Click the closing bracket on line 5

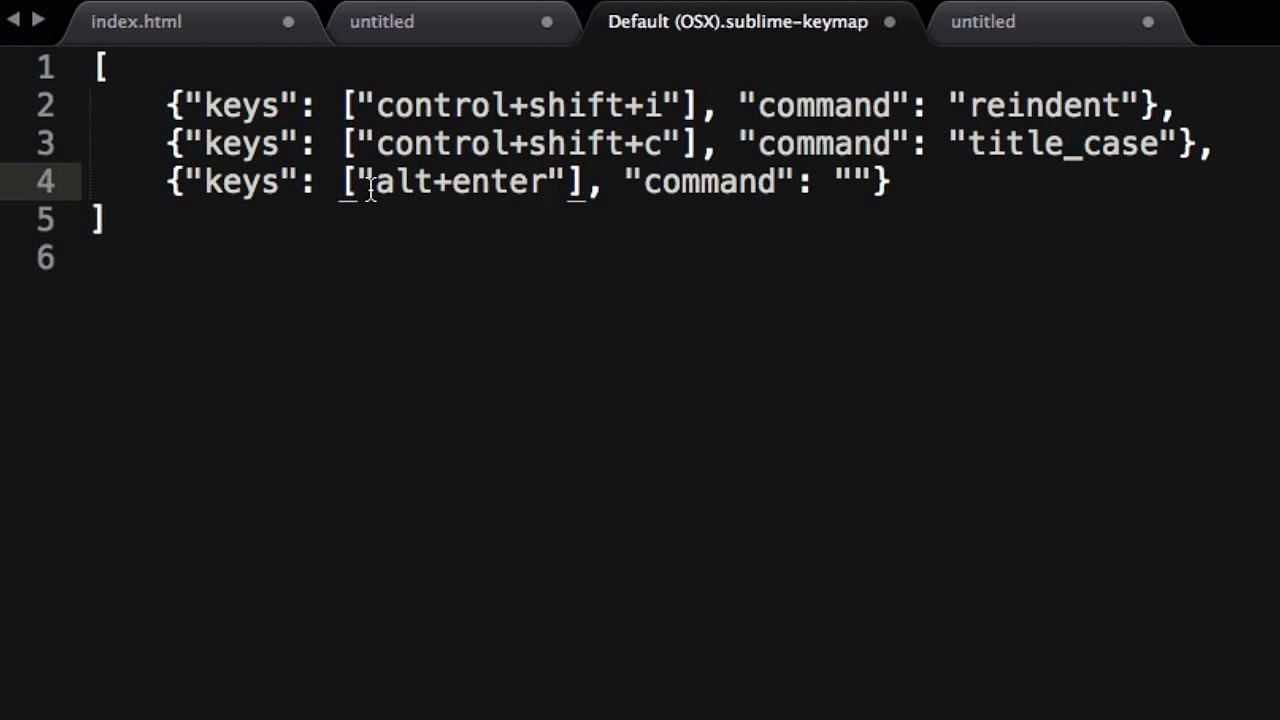click(x=97, y=219)
